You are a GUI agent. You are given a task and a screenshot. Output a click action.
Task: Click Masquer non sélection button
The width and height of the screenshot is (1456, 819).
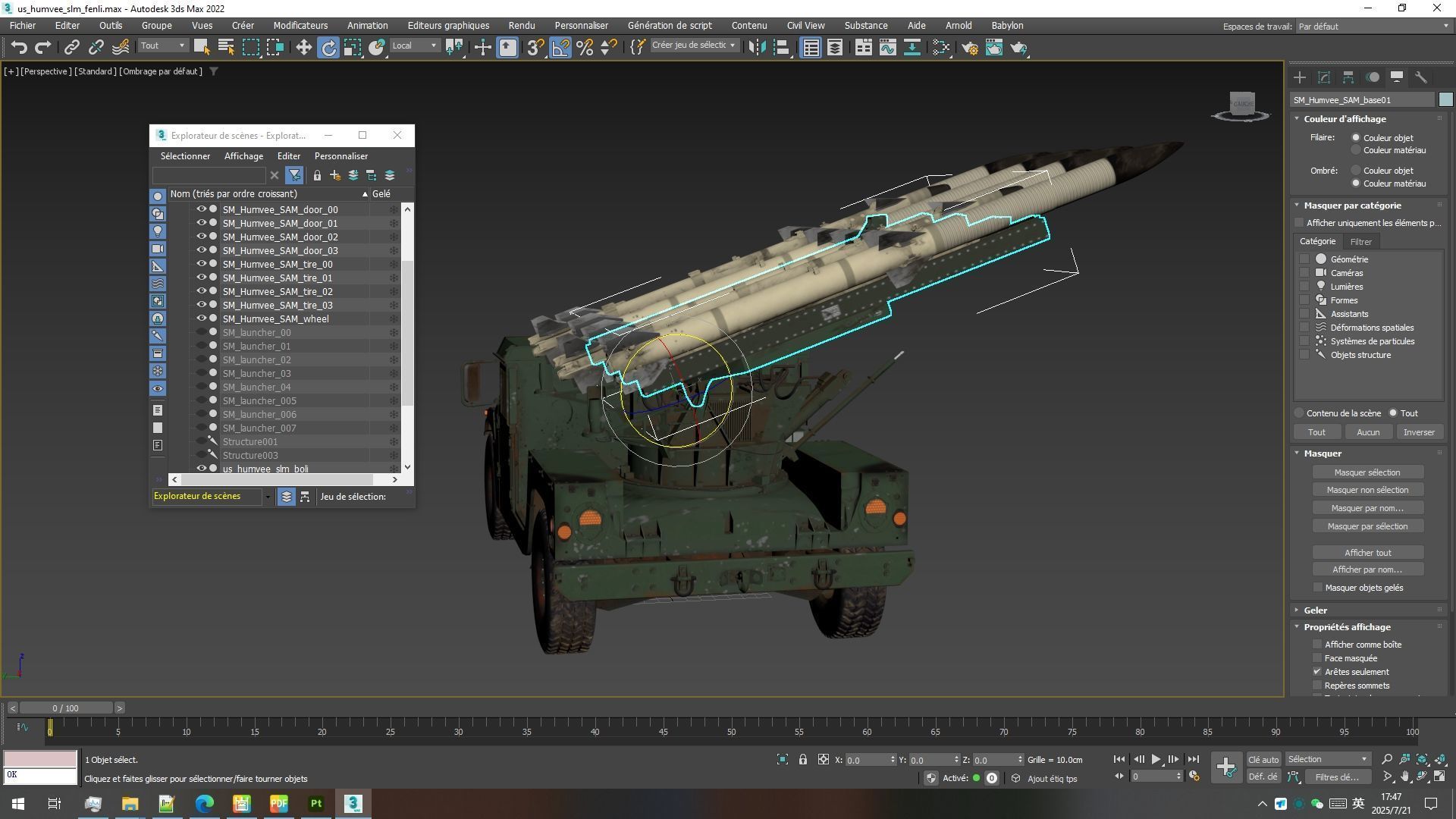[1367, 490]
